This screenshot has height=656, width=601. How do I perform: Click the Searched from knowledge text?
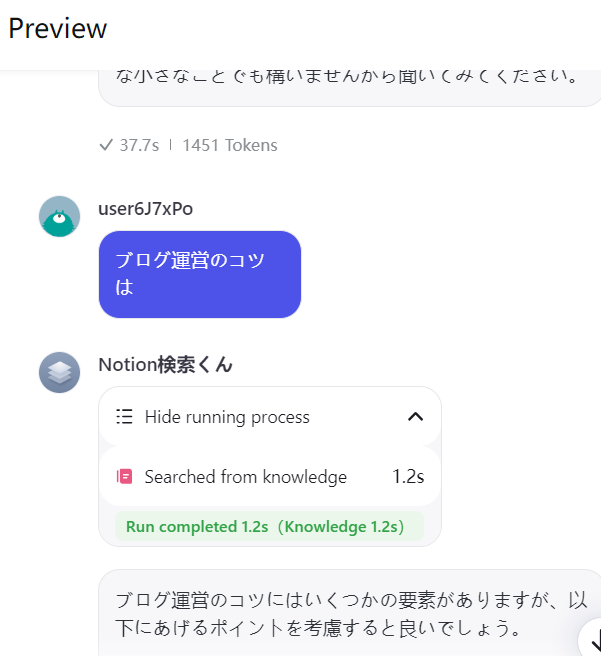pos(246,477)
